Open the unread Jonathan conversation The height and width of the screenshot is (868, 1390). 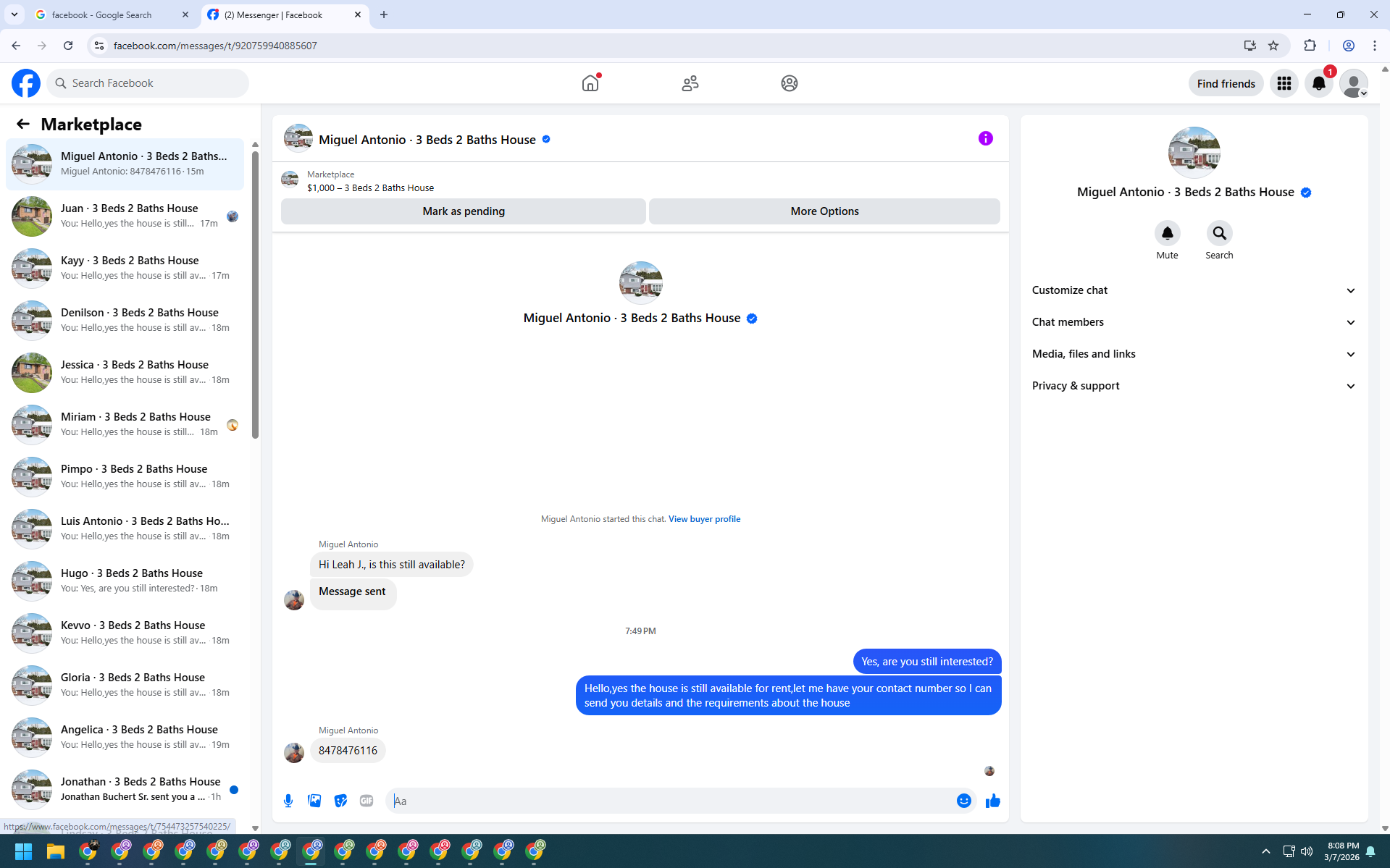(x=125, y=789)
